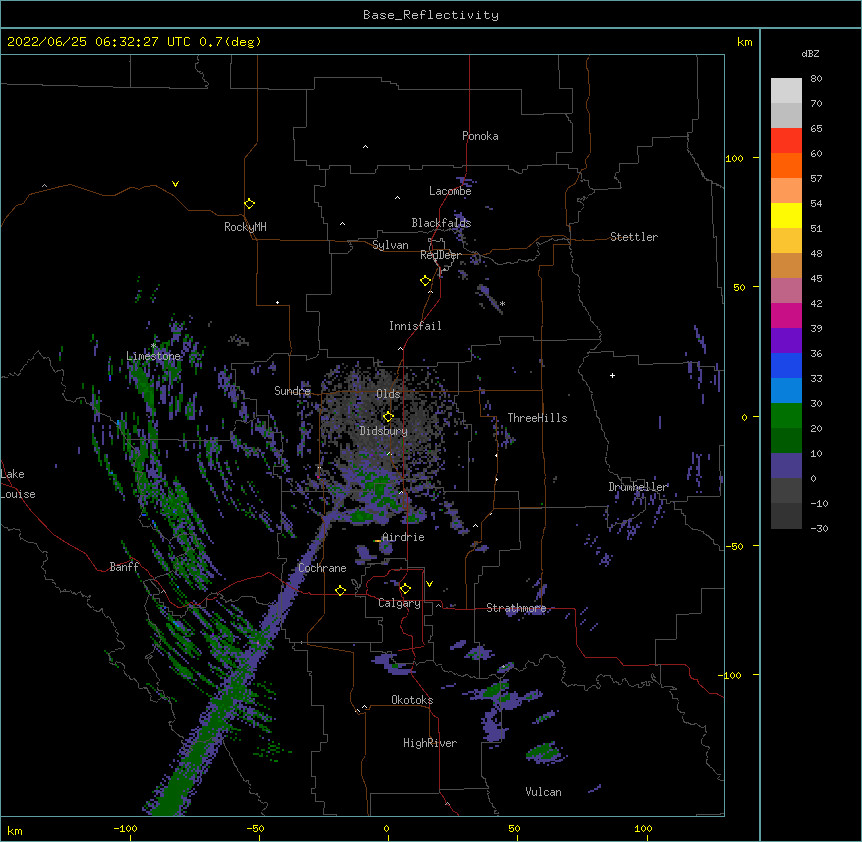Viewport: 862px width, 842px height.
Task: Pick the yellow diamond marker beside Cochrane
Action: pyautogui.click(x=340, y=590)
